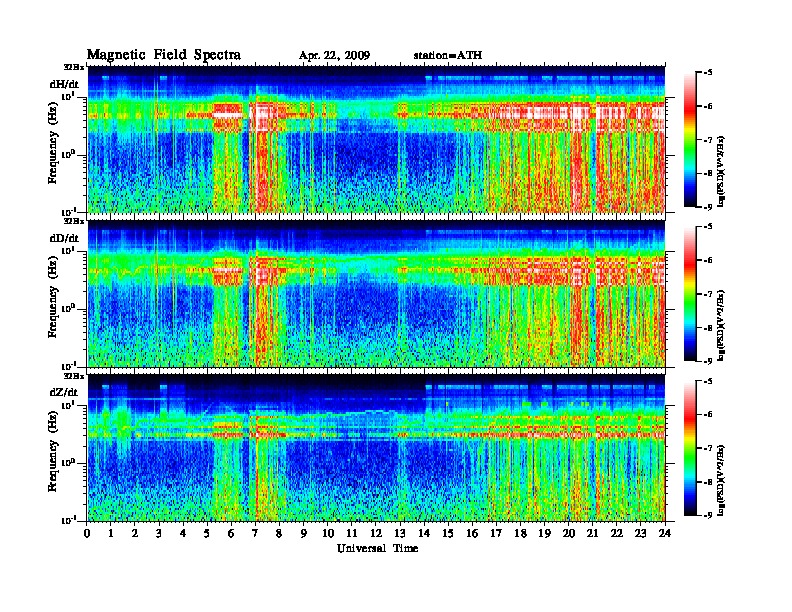
Task: Select the dZ/dt panel label
Action: pyautogui.click(x=64, y=392)
